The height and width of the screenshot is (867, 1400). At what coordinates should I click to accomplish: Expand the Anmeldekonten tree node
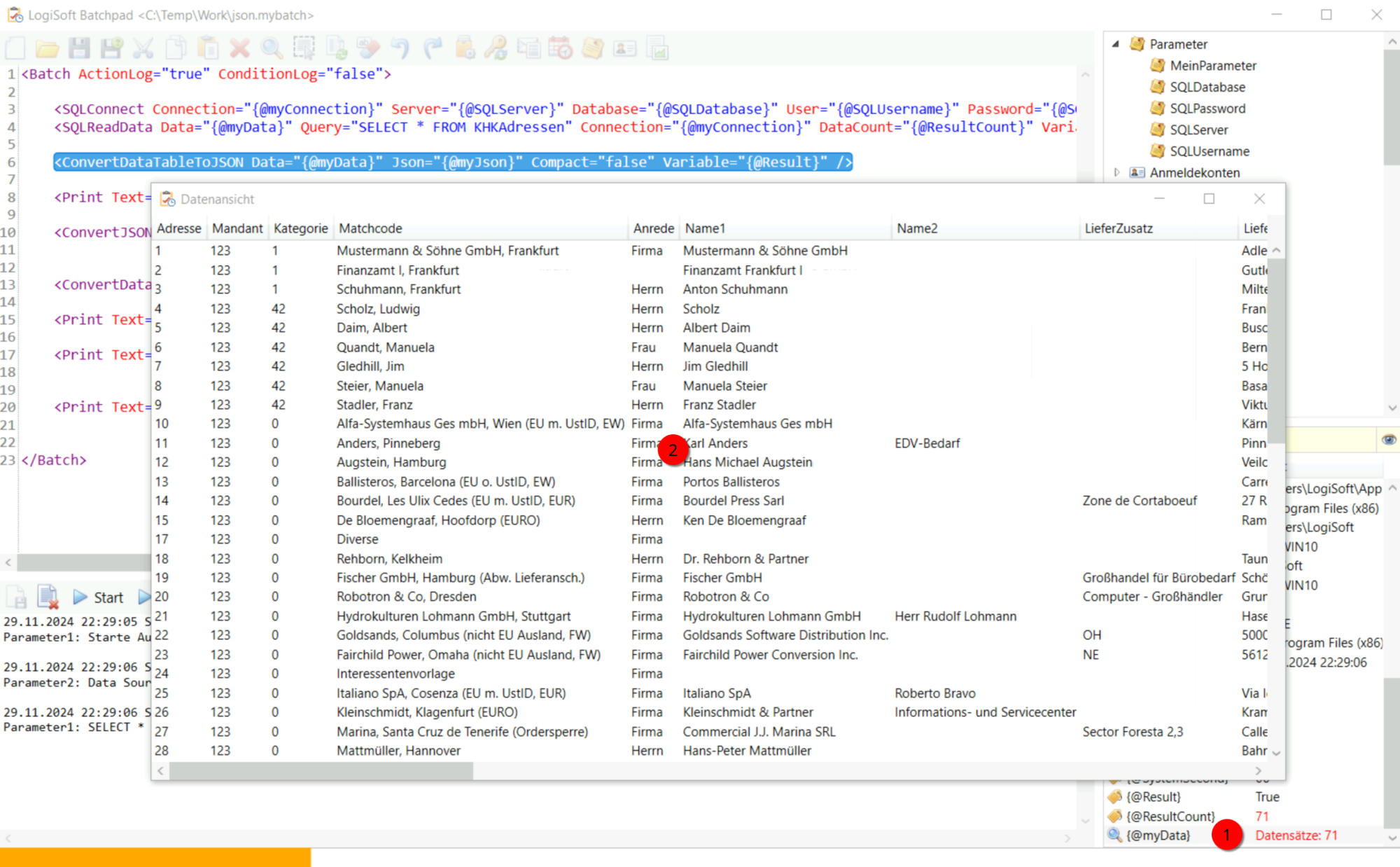point(1116,172)
